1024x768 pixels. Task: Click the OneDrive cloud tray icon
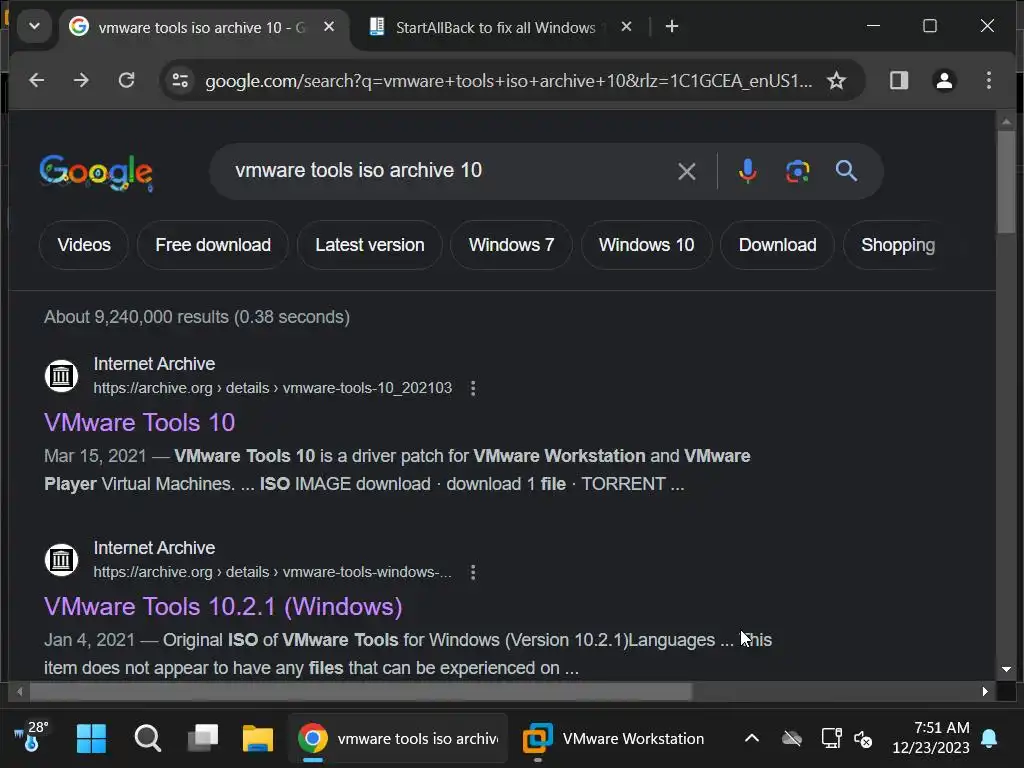792,739
